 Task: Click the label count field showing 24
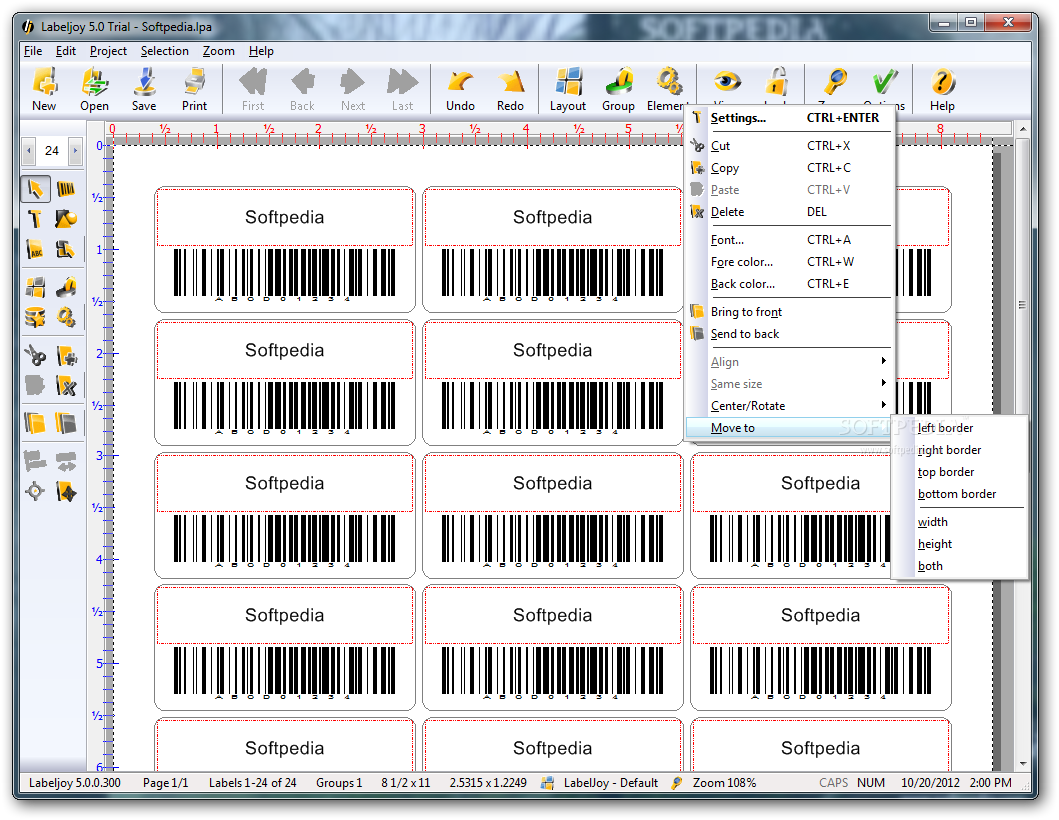click(x=52, y=151)
